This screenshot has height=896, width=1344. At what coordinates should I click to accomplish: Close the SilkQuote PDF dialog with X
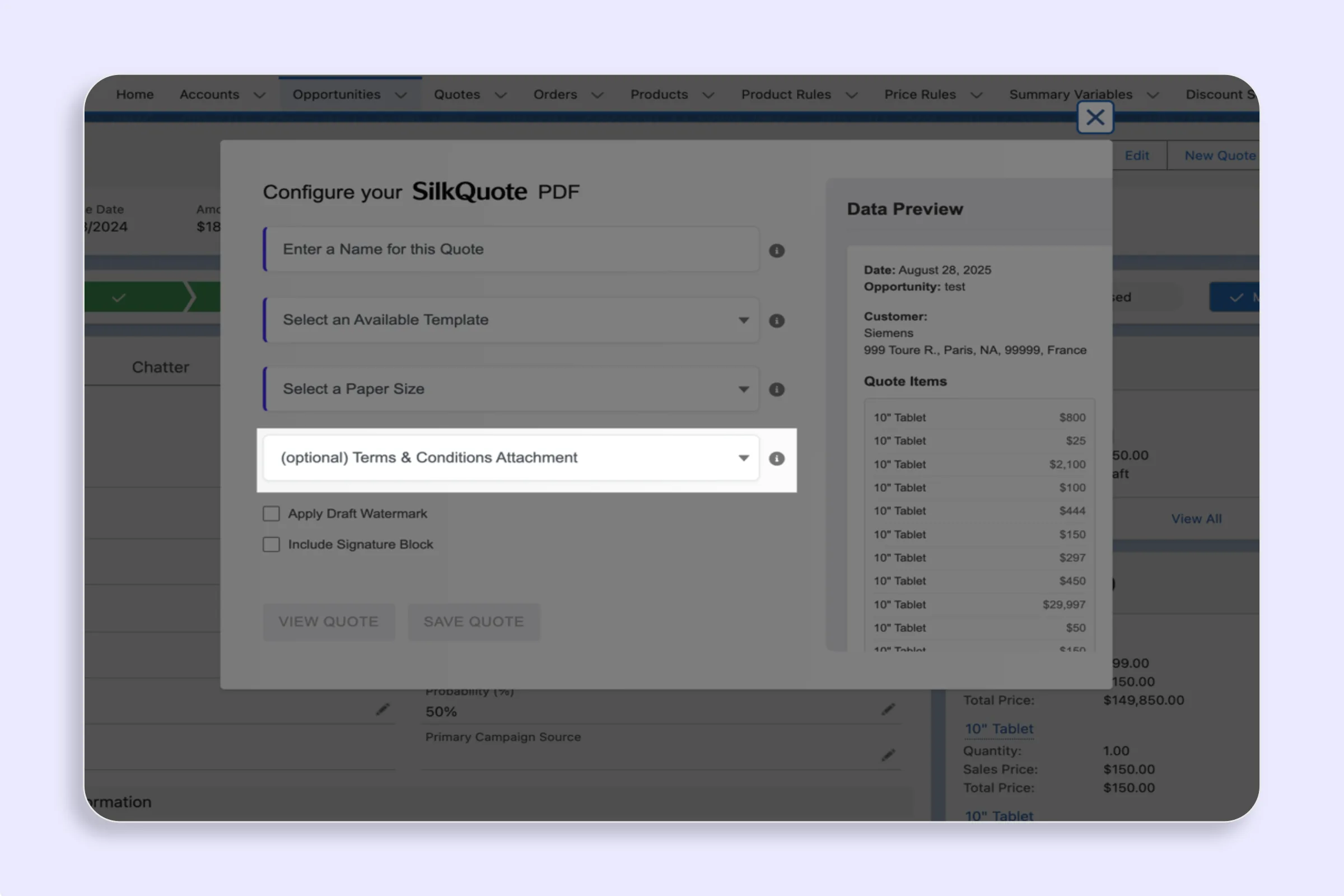pyautogui.click(x=1094, y=118)
